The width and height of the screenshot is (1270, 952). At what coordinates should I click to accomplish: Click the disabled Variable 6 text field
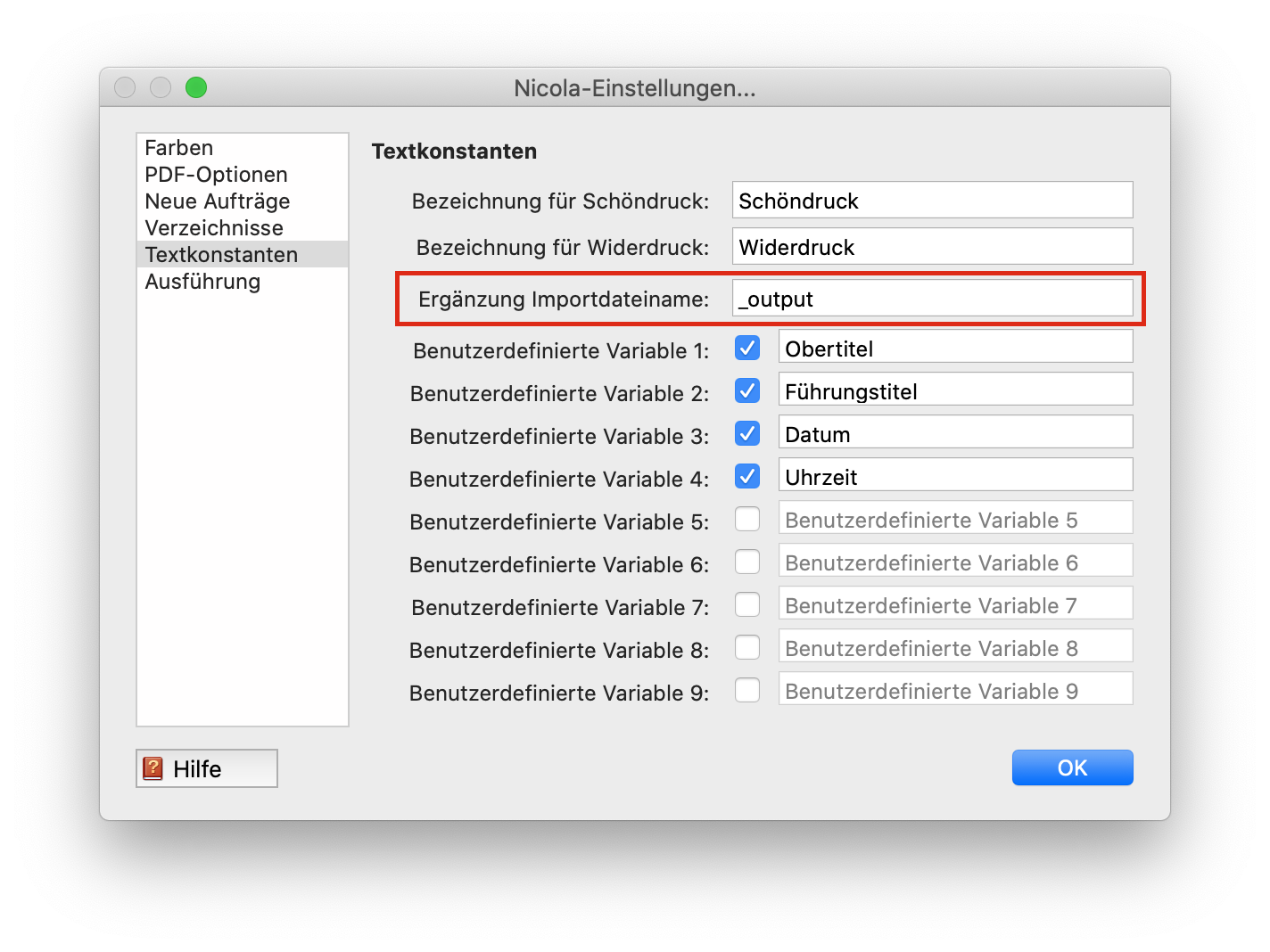(x=956, y=560)
